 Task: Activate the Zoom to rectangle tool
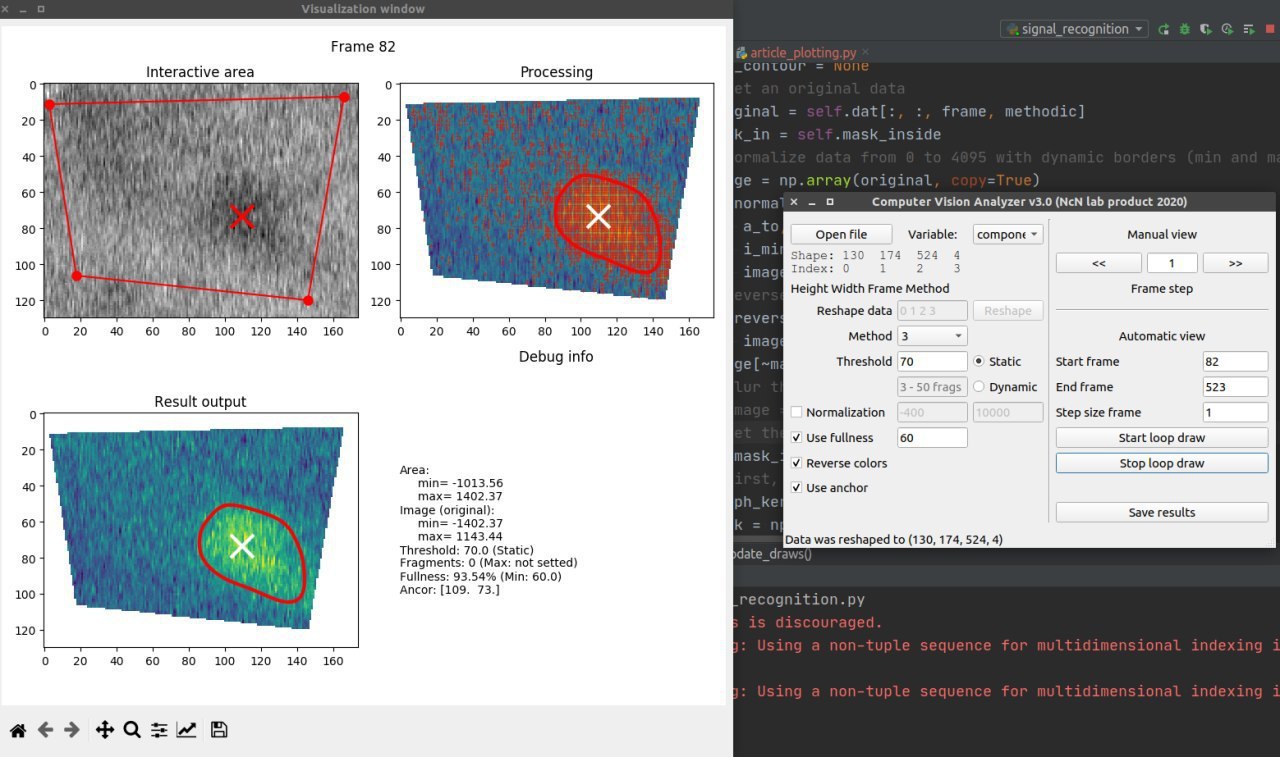(131, 730)
